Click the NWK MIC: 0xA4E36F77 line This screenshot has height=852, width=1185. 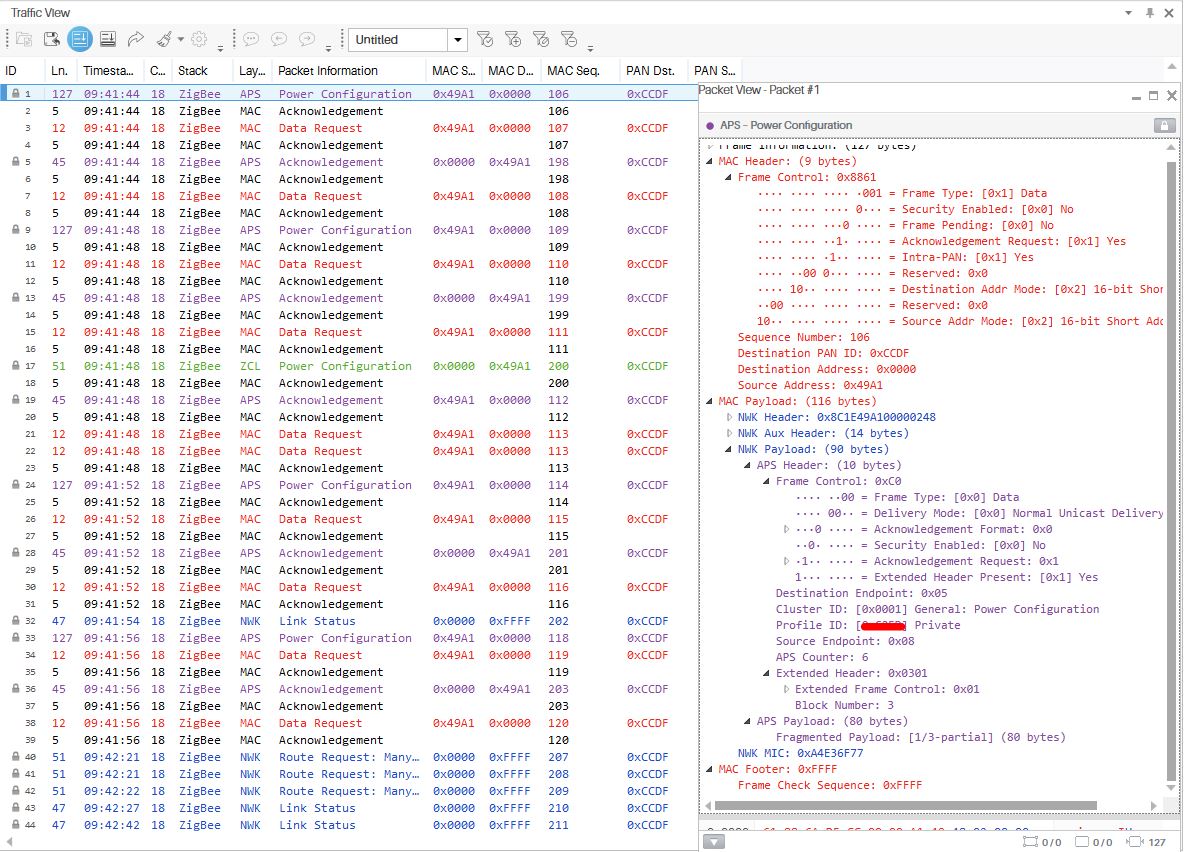pos(800,753)
